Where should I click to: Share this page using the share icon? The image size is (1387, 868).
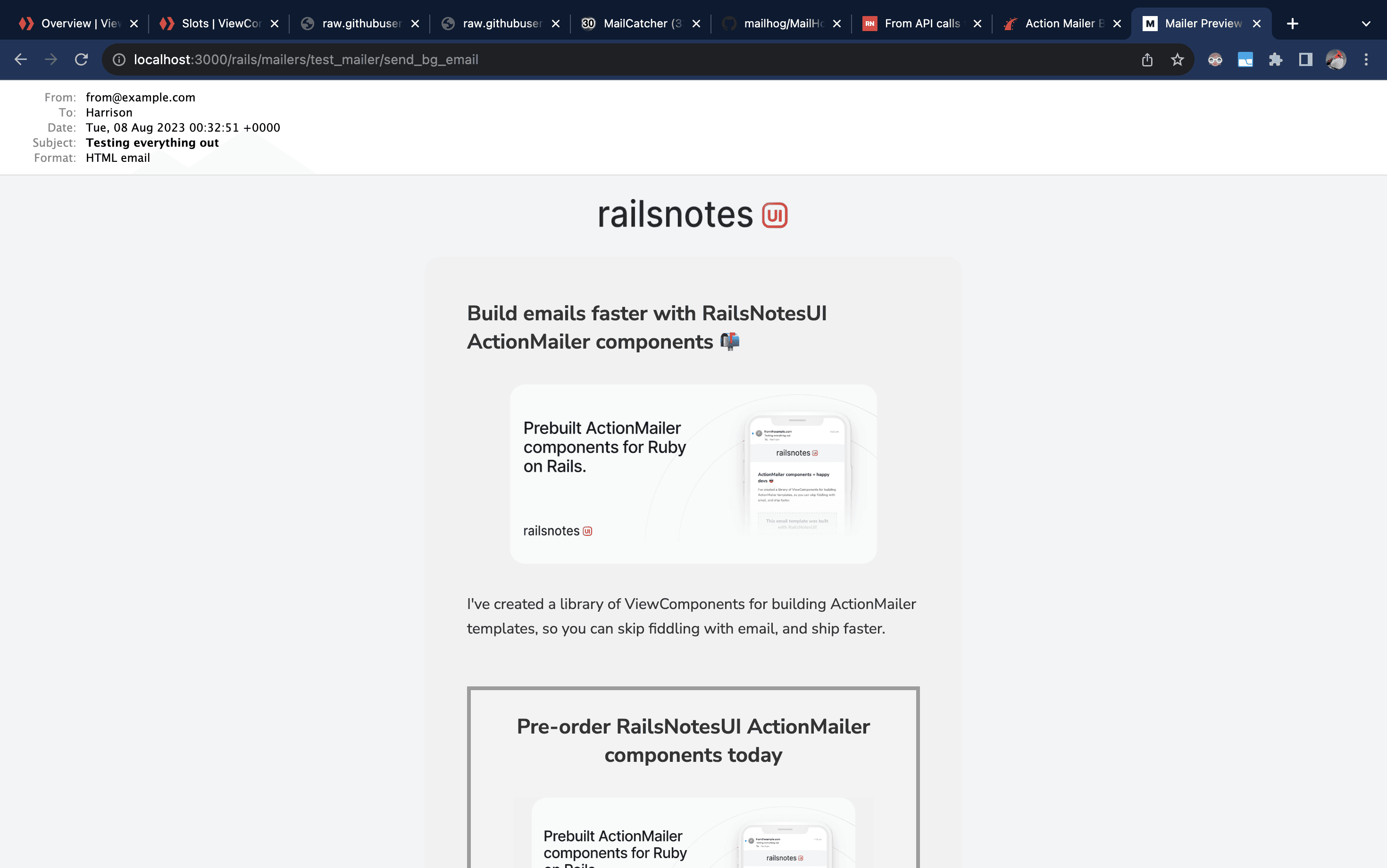1147,60
